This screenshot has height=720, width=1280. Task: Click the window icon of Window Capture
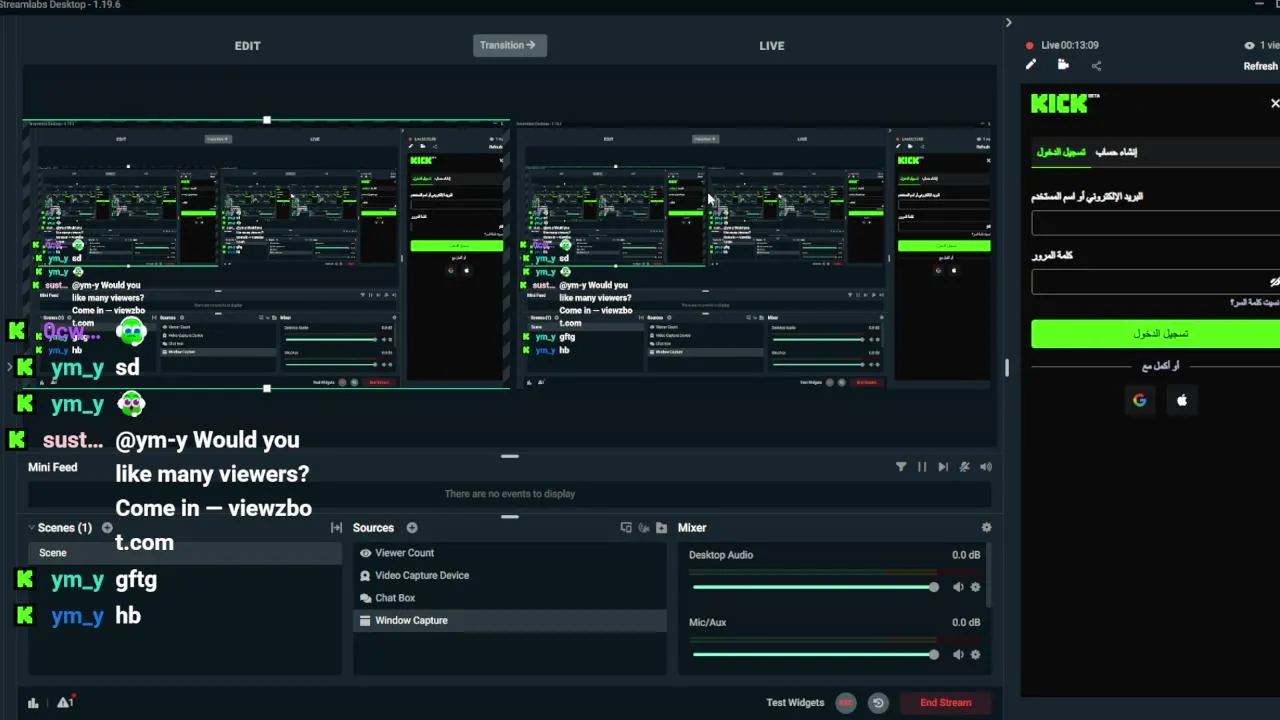pyautogui.click(x=365, y=621)
